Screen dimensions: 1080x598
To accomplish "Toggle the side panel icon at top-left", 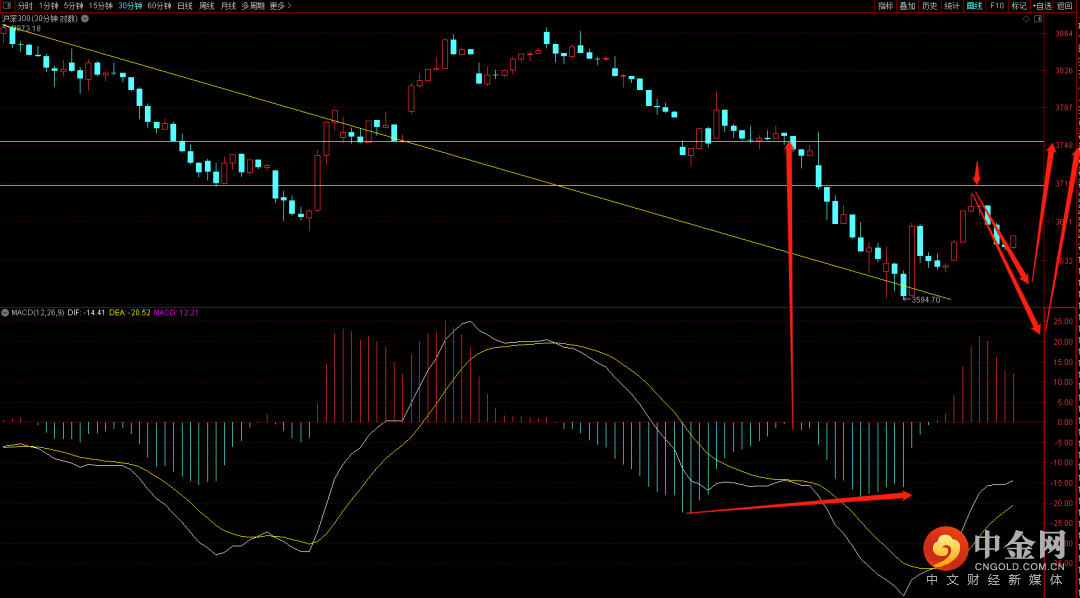I will 8,6.
